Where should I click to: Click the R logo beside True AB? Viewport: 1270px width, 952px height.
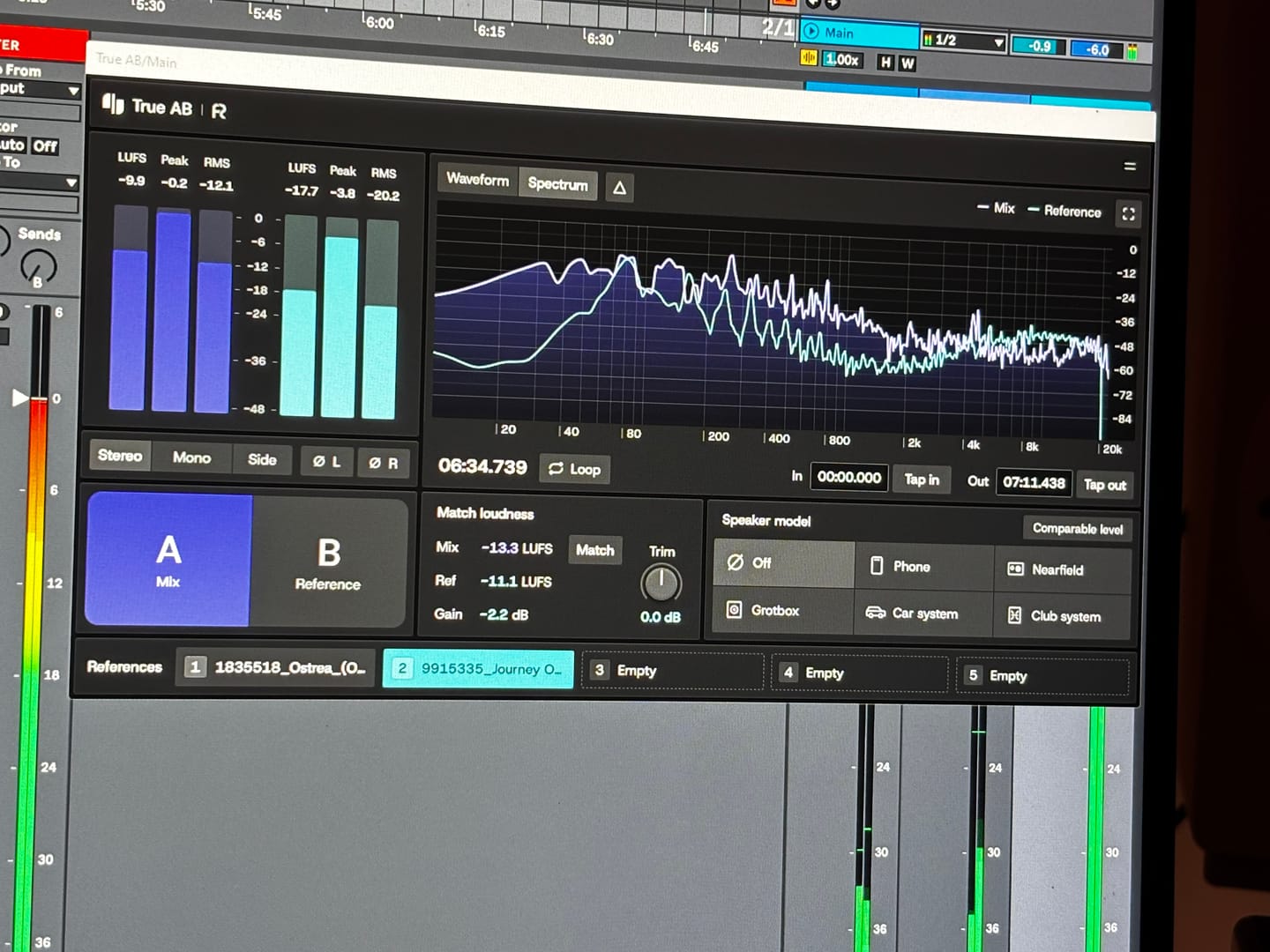click(219, 111)
